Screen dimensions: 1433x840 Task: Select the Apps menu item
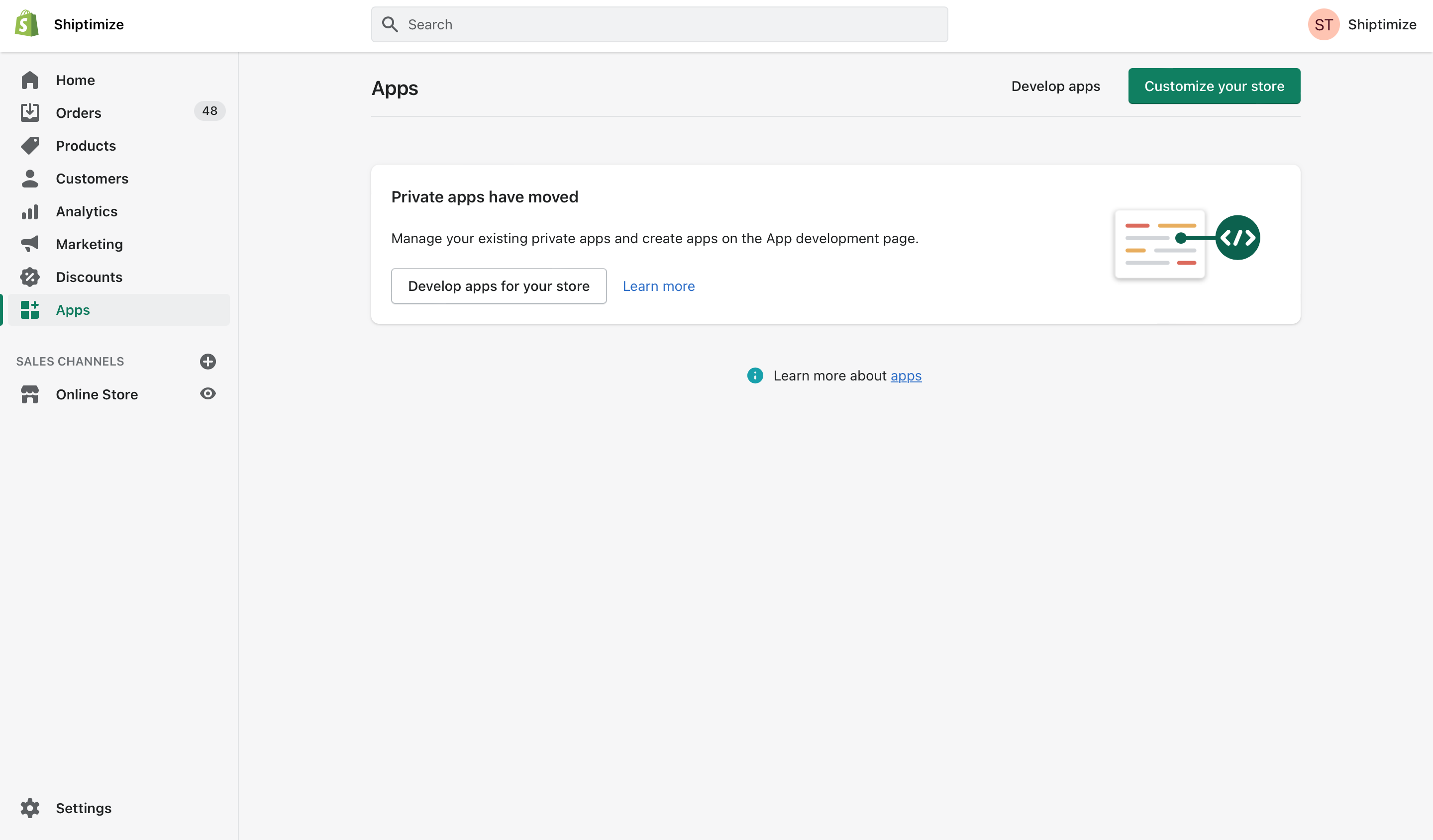(119, 310)
